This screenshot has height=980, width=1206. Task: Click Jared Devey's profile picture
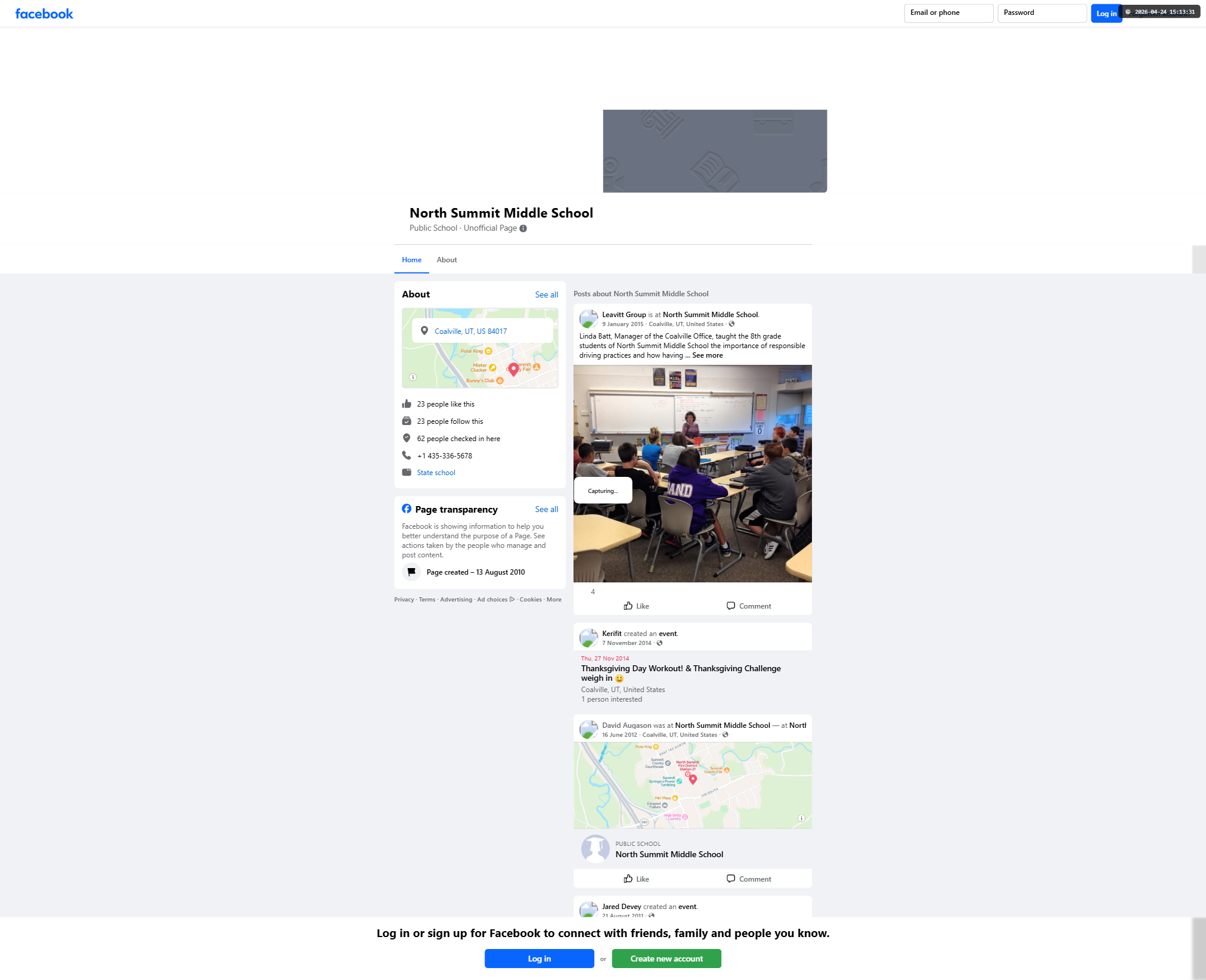(589, 909)
